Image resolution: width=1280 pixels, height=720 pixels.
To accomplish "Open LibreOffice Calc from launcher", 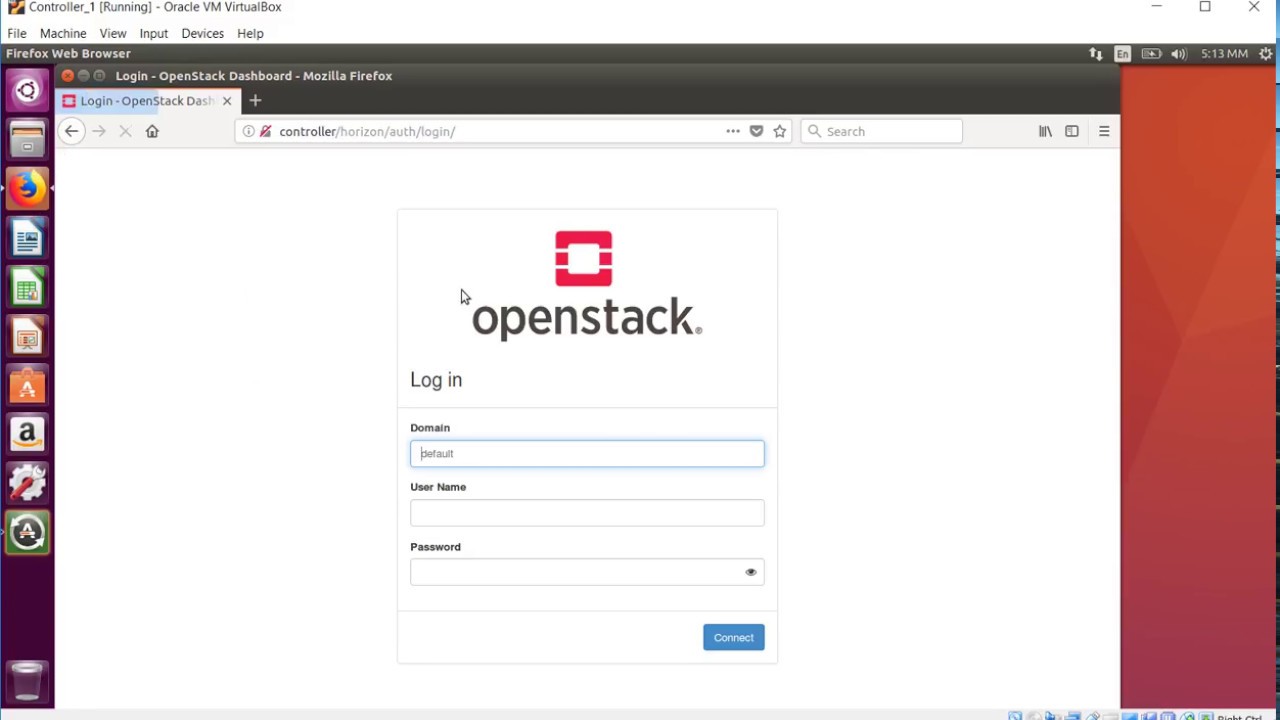I will click(27, 289).
